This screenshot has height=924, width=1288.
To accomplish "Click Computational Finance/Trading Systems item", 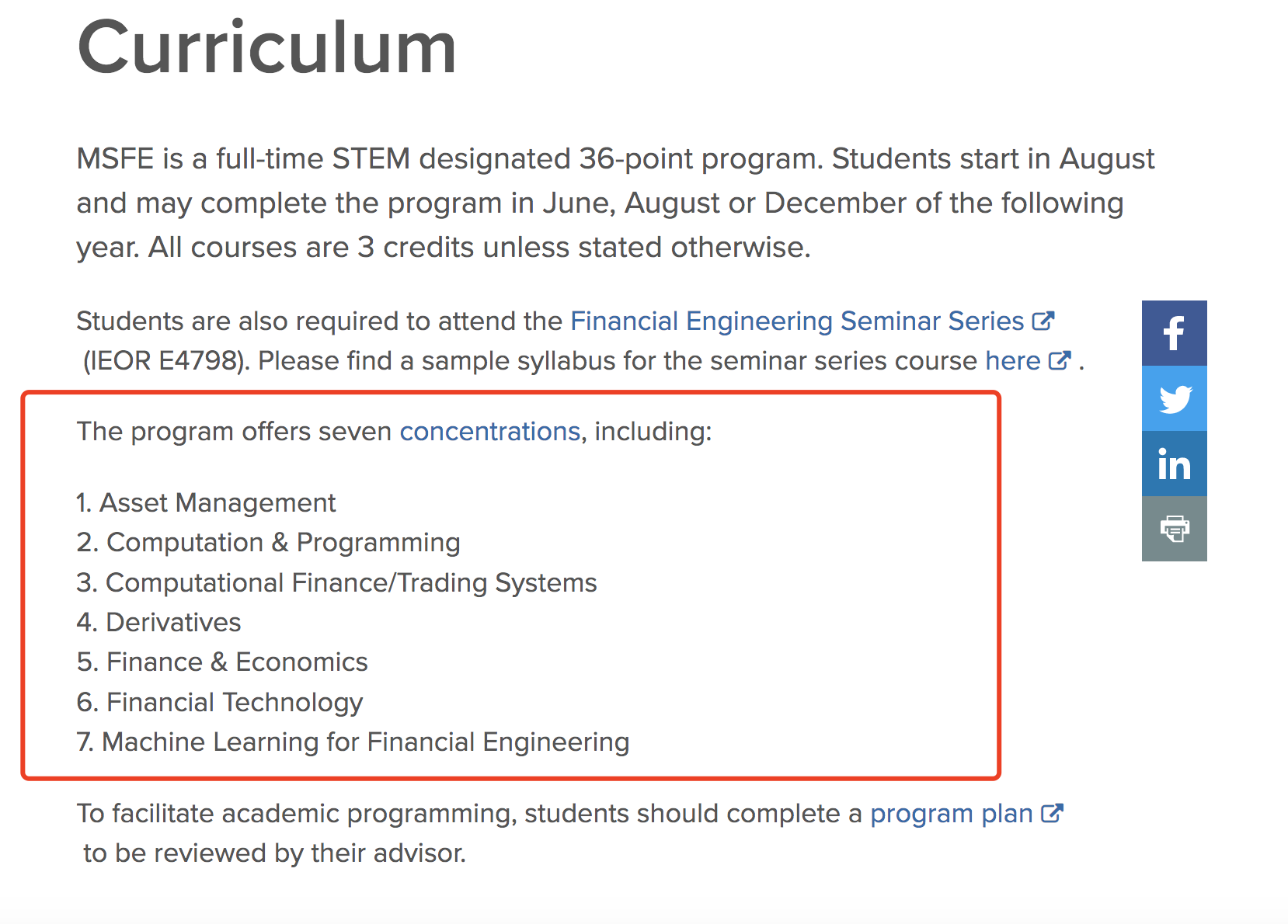I will coord(336,582).
